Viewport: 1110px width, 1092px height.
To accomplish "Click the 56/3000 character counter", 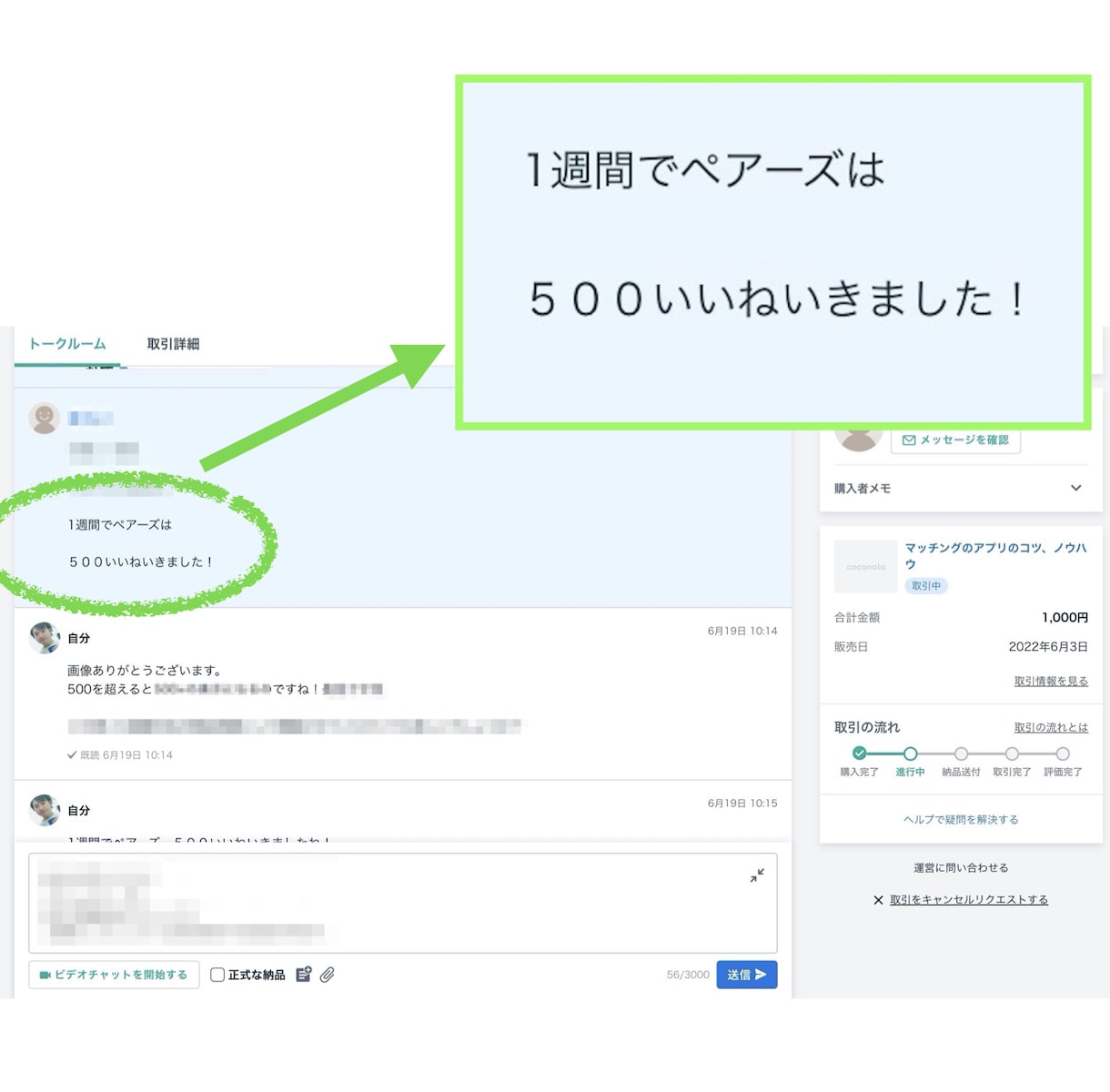I will (x=688, y=975).
